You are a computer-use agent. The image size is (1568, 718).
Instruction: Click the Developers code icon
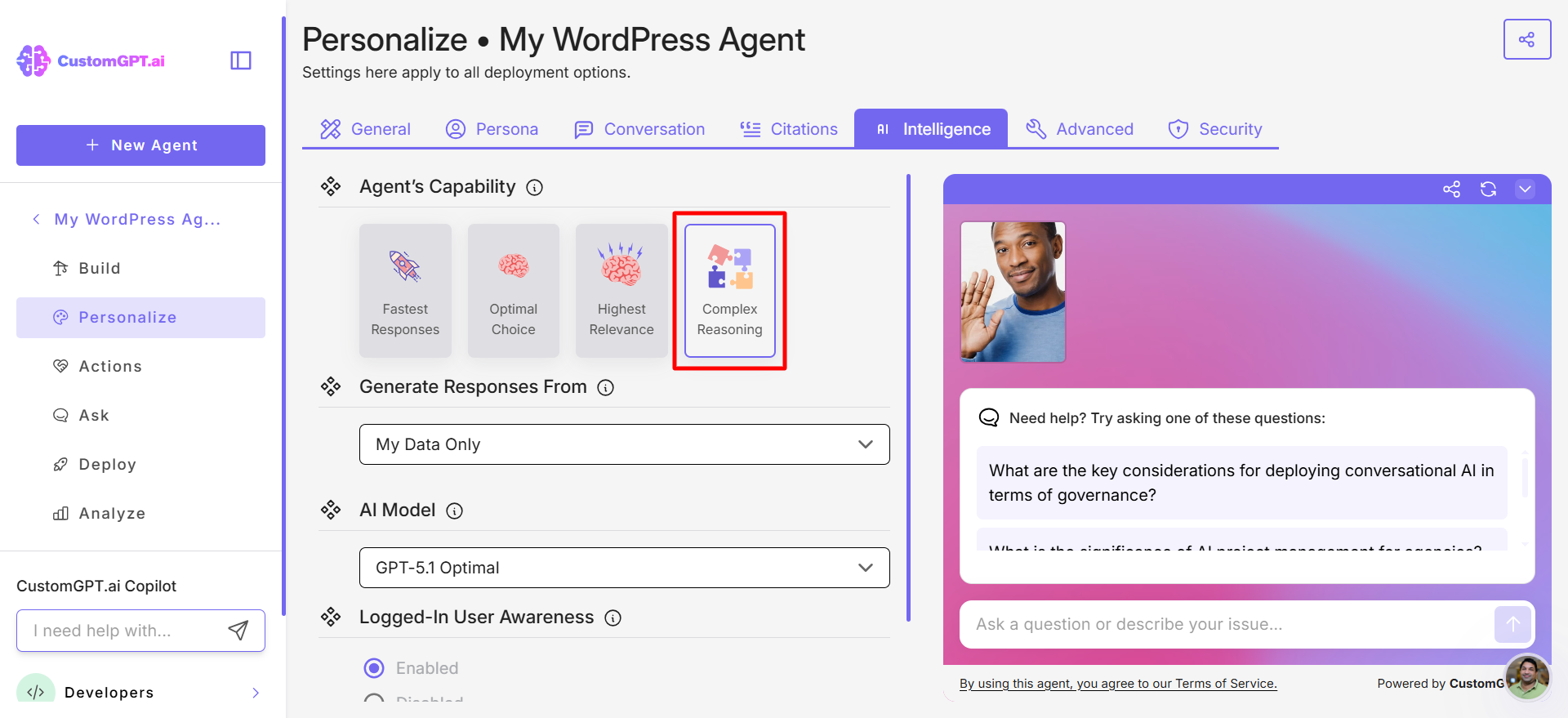pyautogui.click(x=36, y=691)
